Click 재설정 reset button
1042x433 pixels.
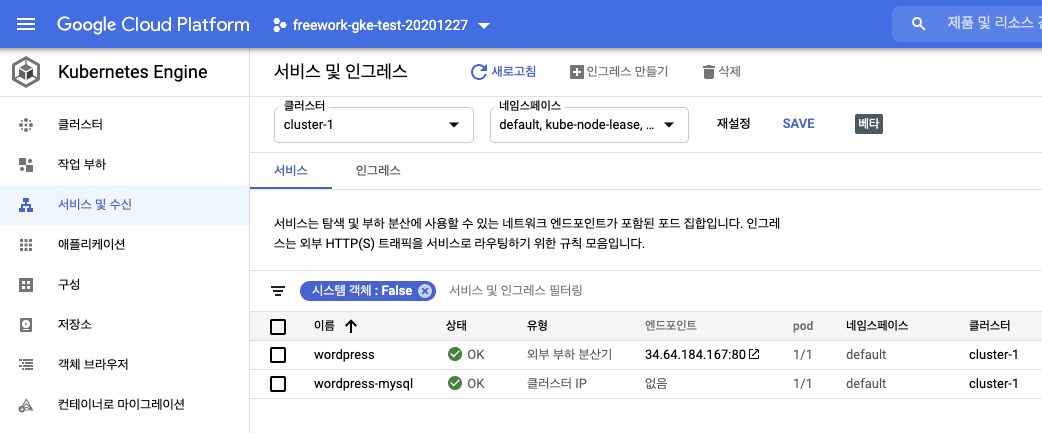734,124
